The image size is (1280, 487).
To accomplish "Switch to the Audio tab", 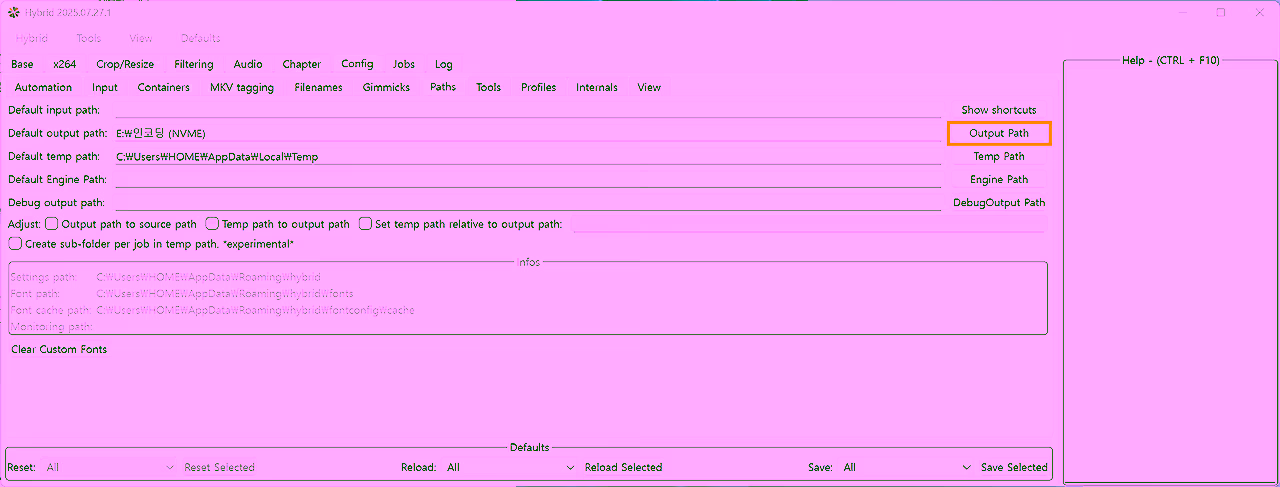I will 248,64.
